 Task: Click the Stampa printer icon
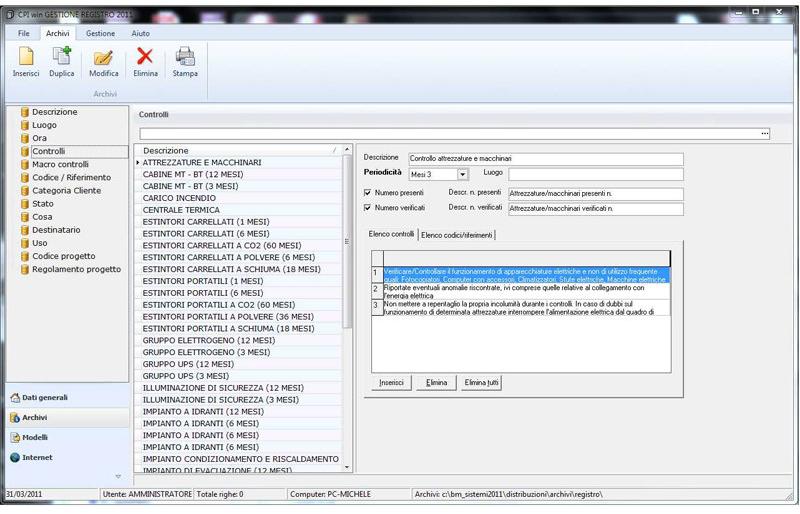coord(185,58)
